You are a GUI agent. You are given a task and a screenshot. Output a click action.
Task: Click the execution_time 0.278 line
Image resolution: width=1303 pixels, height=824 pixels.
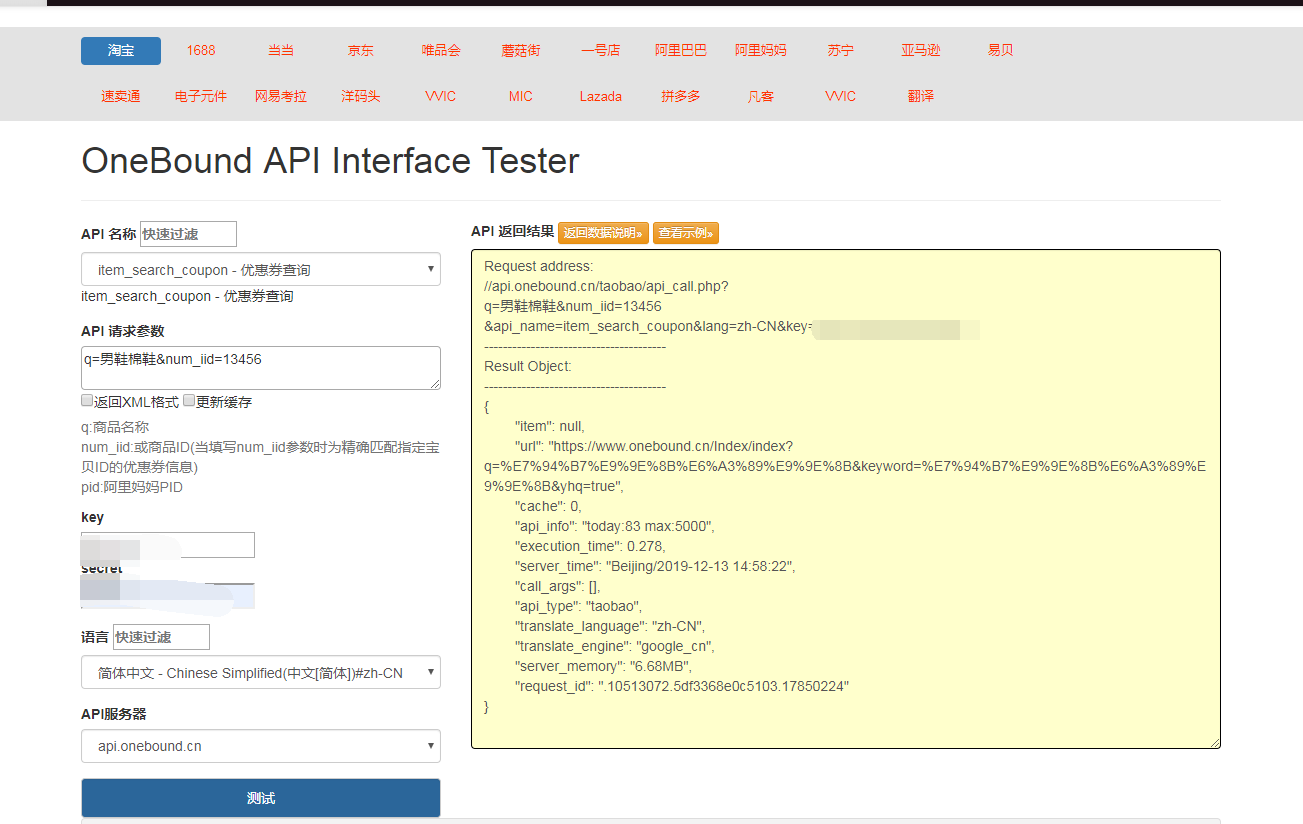(590, 546)
